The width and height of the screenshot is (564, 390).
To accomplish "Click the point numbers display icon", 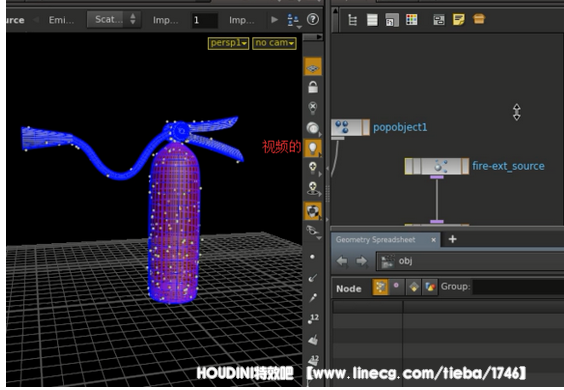I will point(313,318).
